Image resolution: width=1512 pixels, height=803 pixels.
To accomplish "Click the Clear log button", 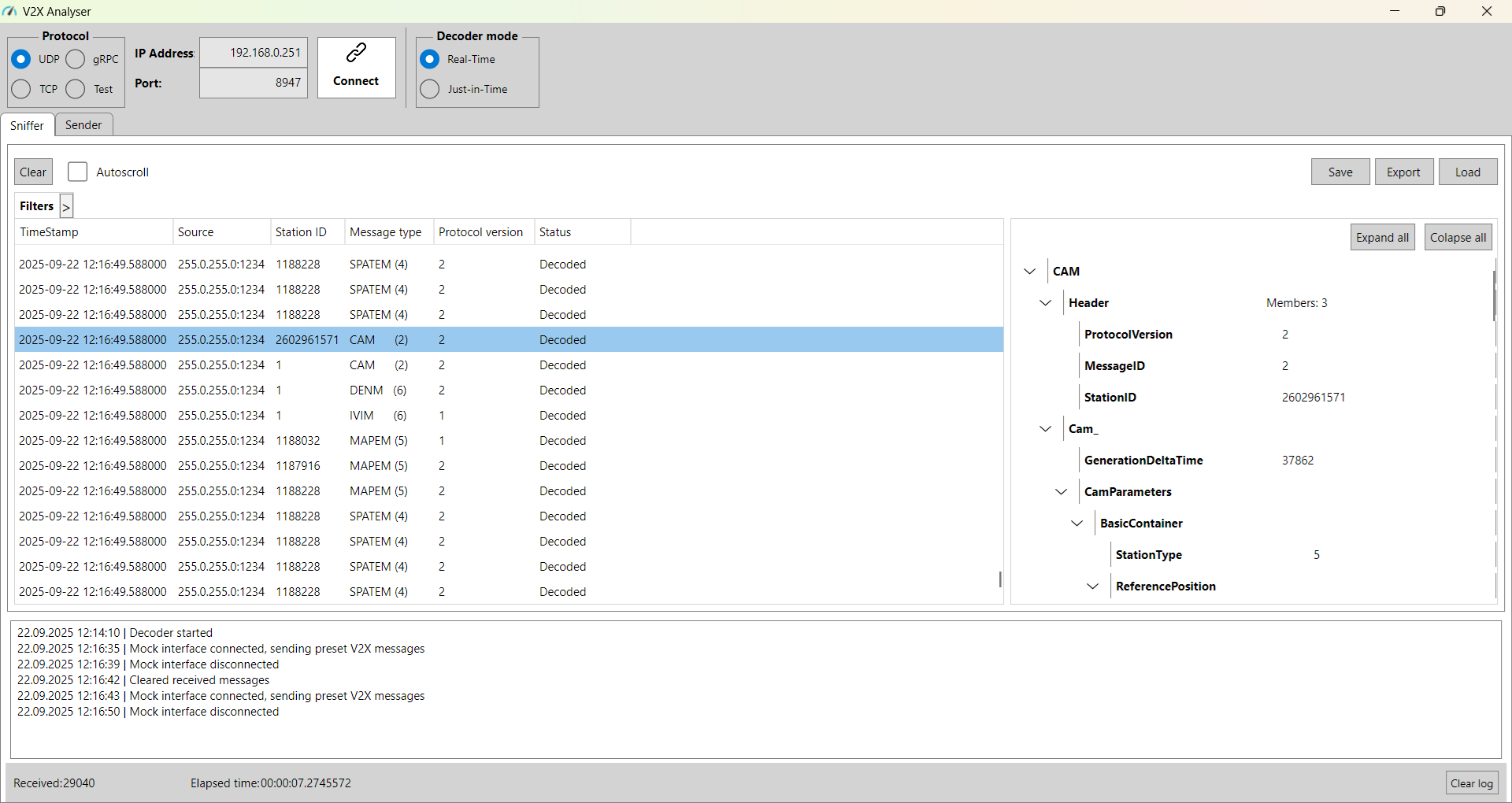I will [x=1471, y=783].
